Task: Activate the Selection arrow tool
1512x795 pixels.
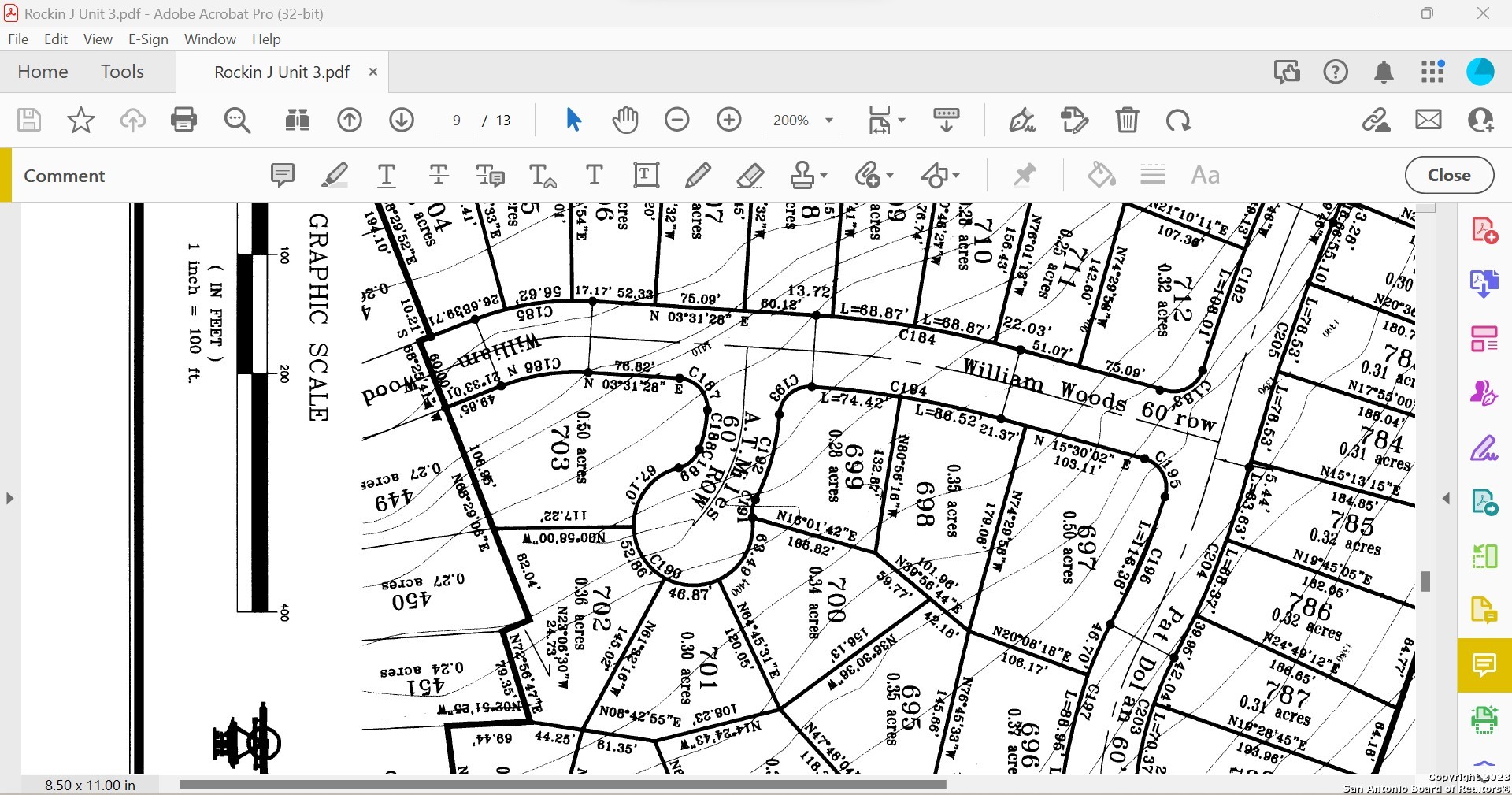Action: (x=573, y=121)
